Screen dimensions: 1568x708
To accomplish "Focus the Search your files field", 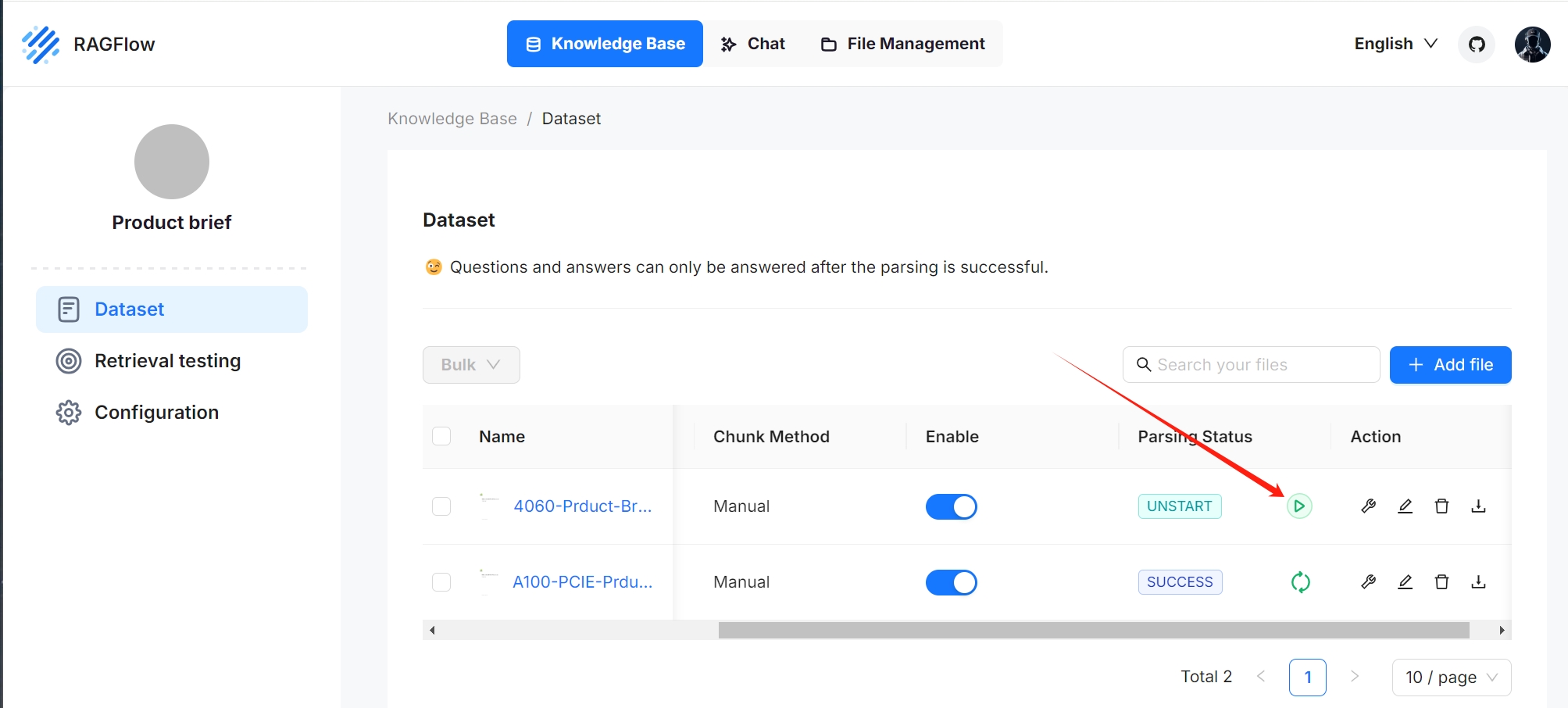I will (x=1252, y=365).
